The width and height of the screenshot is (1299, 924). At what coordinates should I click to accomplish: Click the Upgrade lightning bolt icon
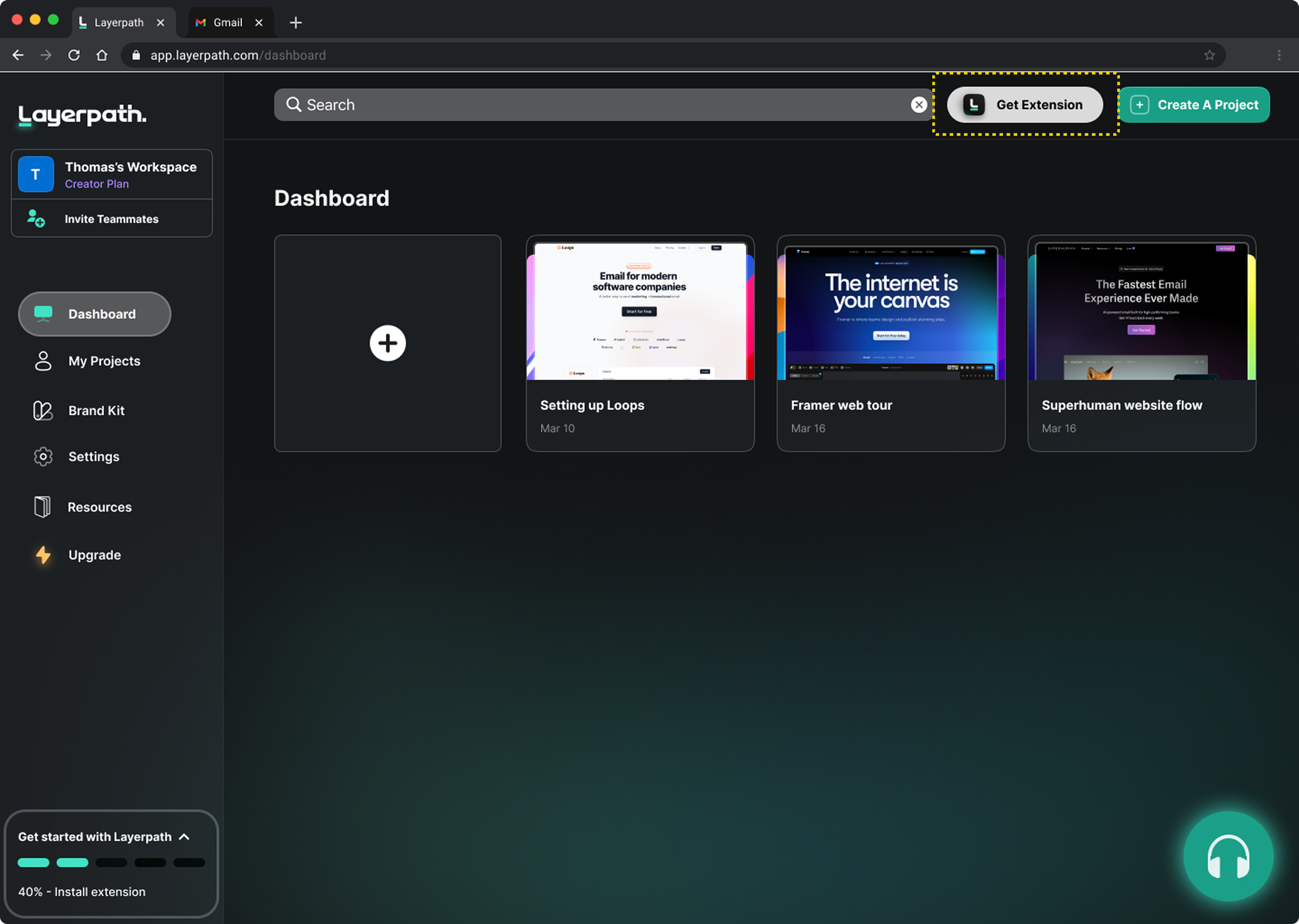[43, 555]
